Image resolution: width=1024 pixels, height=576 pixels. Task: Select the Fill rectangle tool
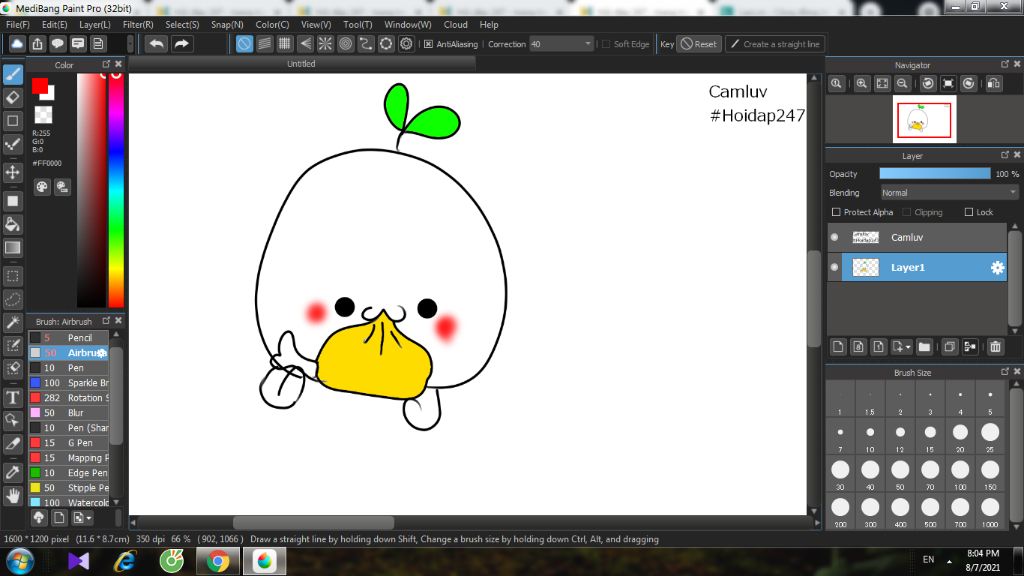[12, 201]
